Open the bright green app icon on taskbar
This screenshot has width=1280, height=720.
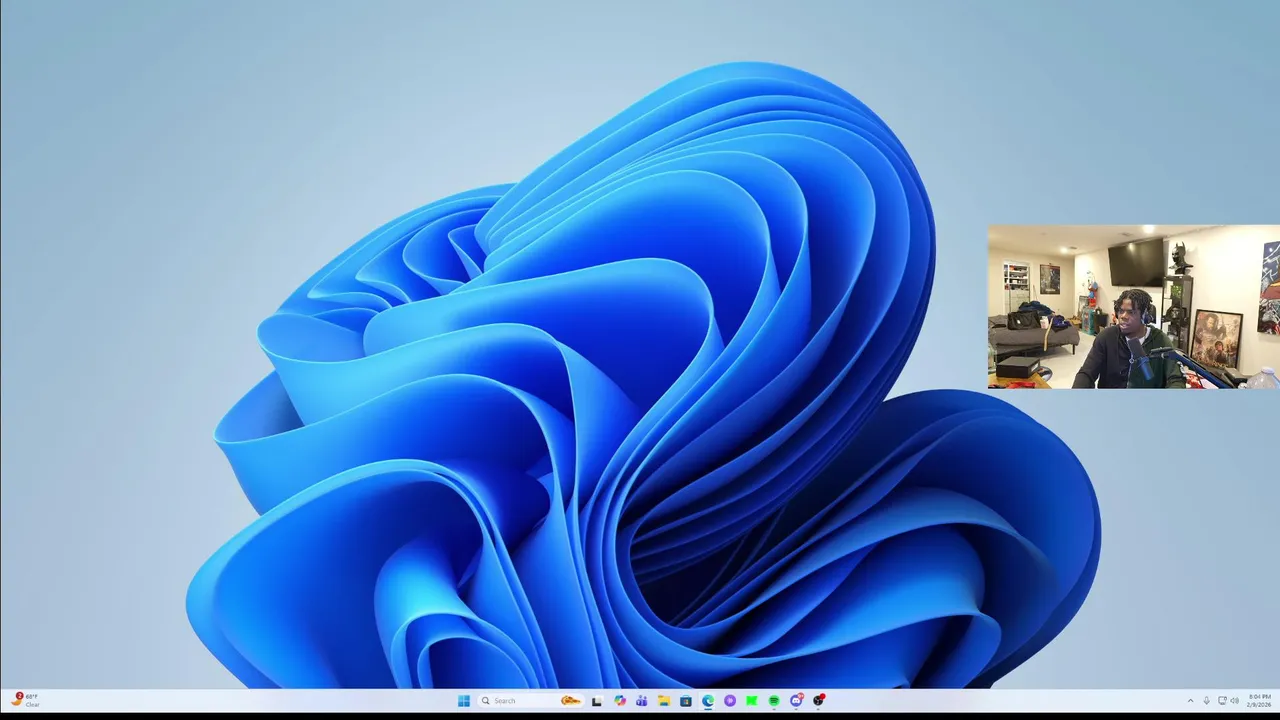[752, 701]
